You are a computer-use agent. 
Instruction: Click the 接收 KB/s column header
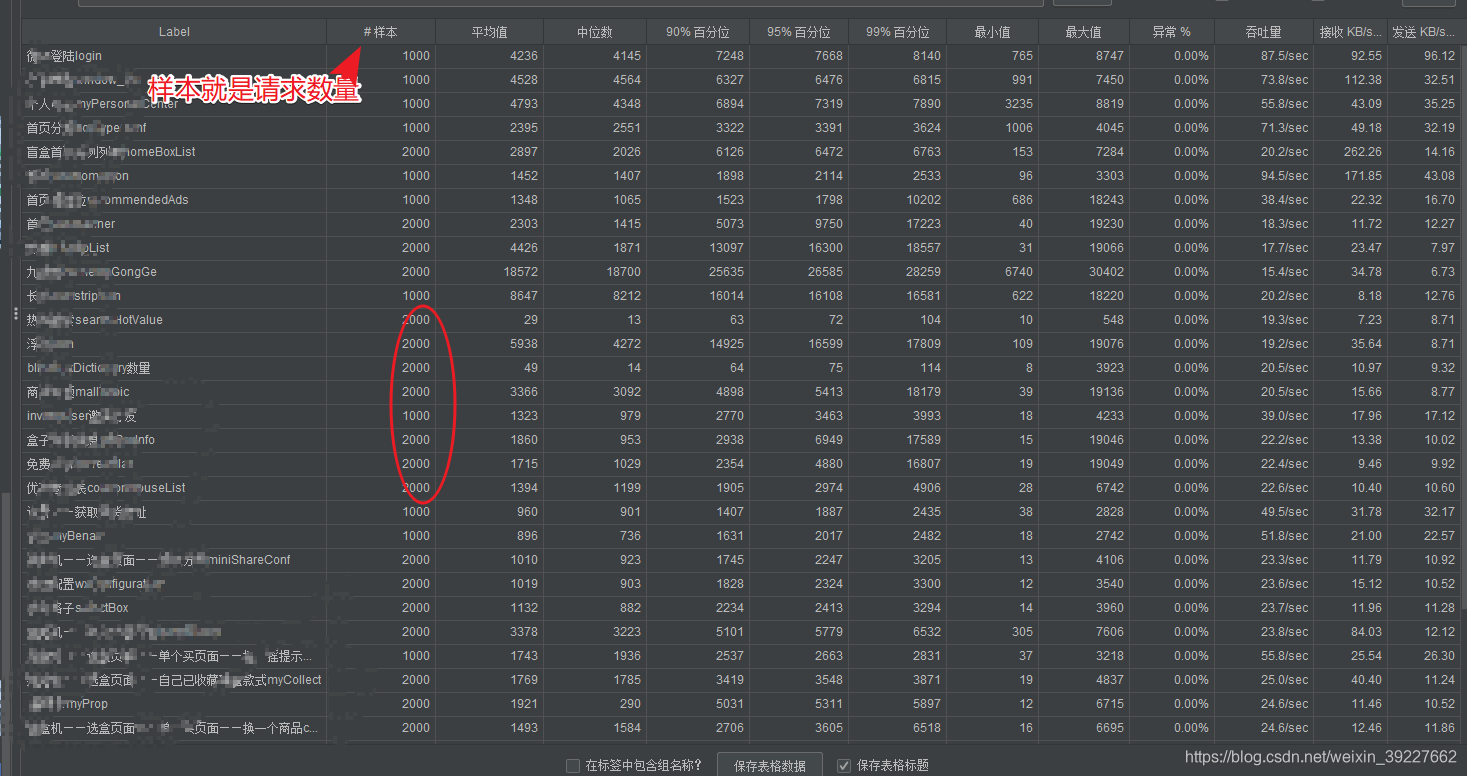pos(1351,32)
